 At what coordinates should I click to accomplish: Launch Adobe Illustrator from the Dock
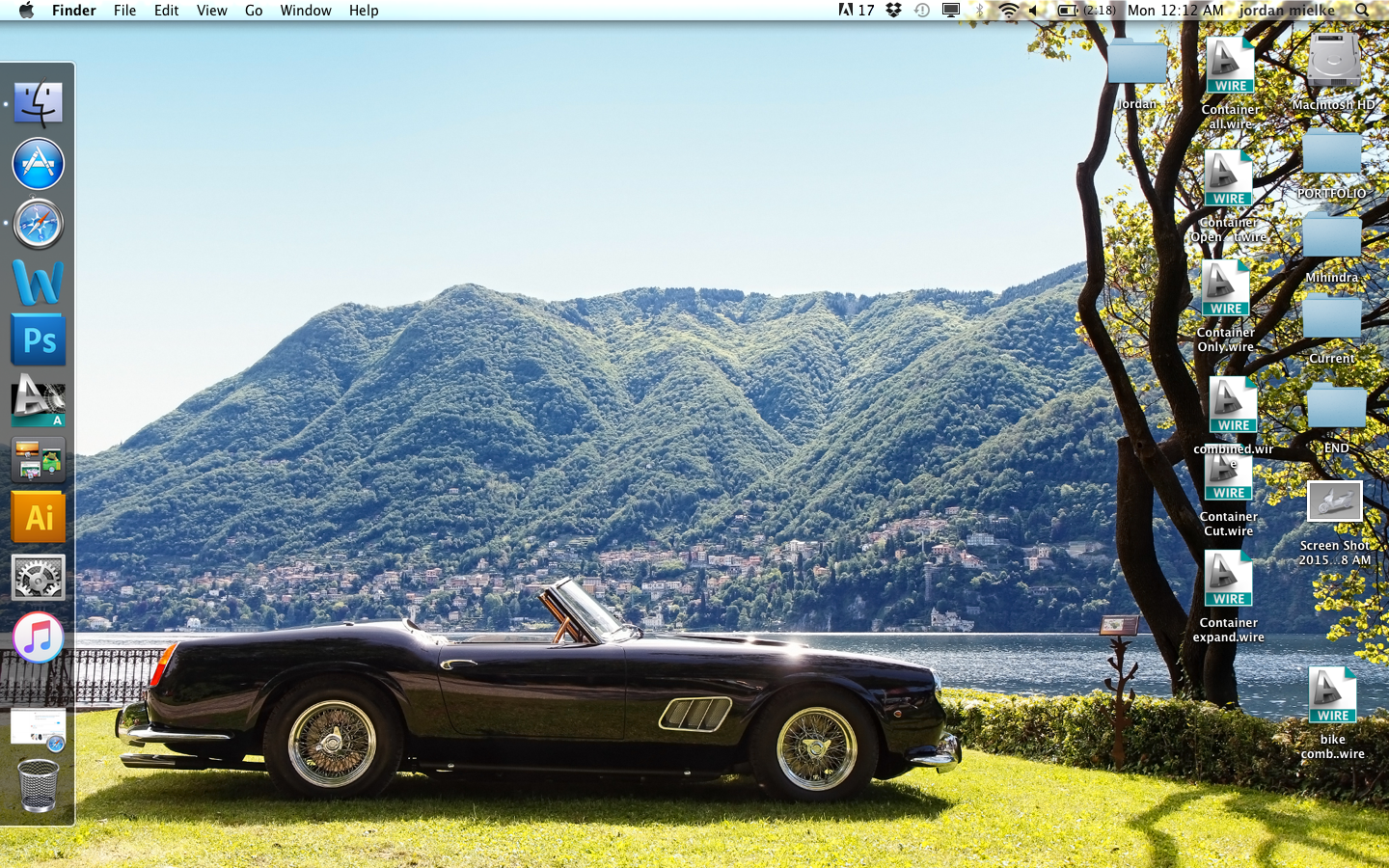[39, 518]
